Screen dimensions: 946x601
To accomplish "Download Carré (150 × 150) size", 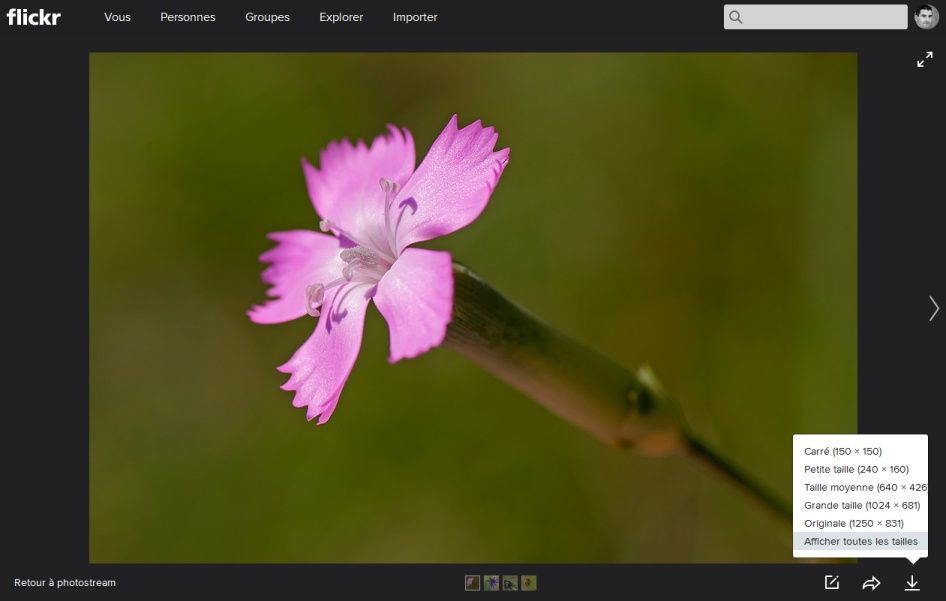I will click(842, 451).
